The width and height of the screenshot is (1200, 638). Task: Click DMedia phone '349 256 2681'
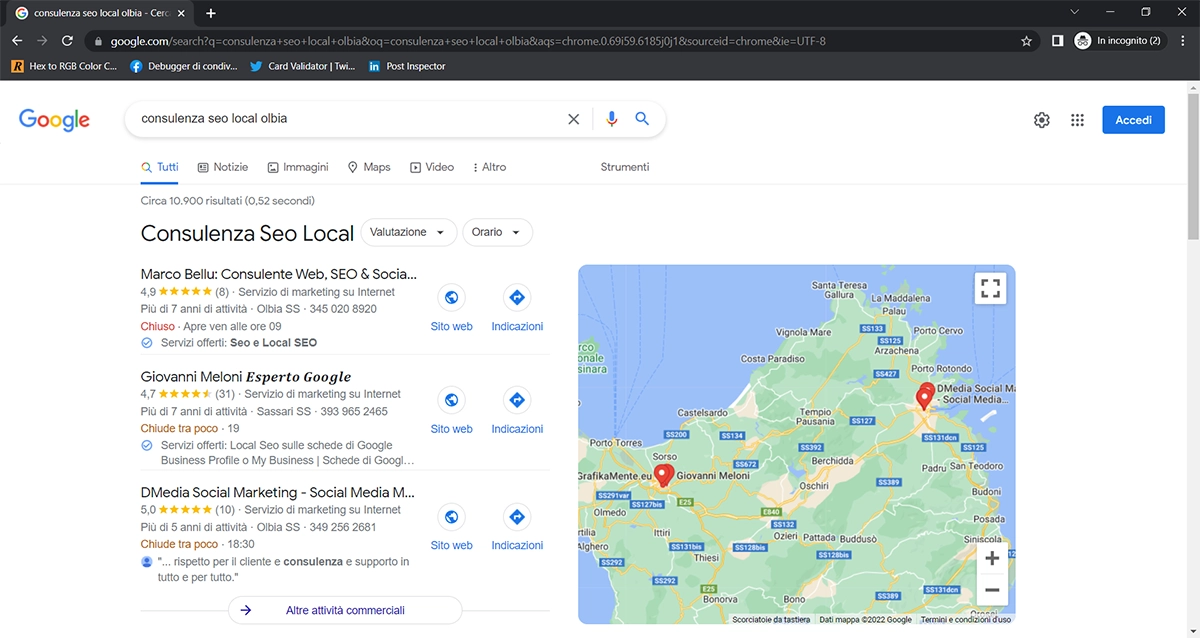(343, 527)
